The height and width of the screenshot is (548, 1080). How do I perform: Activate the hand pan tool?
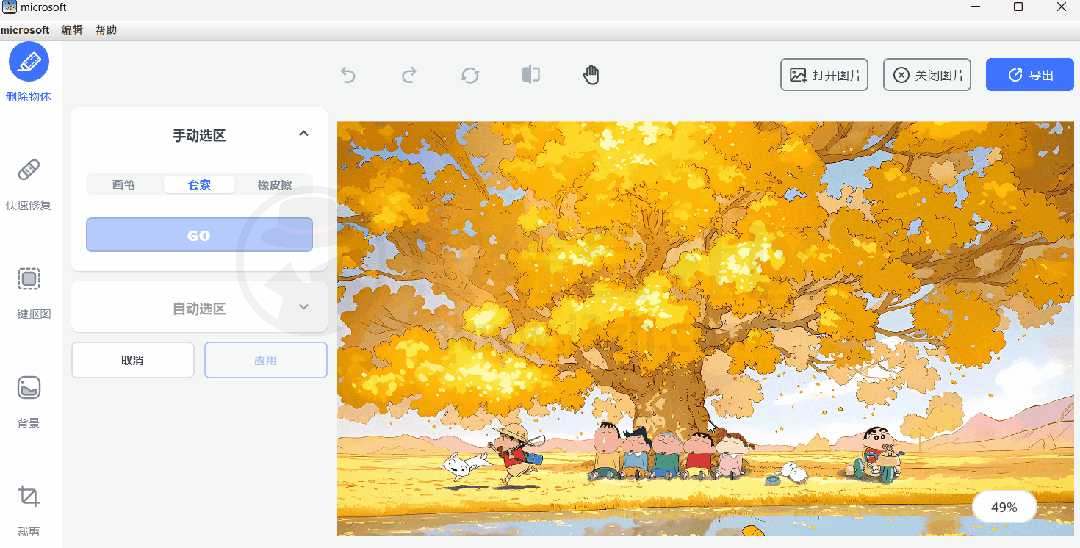point(592,75)
